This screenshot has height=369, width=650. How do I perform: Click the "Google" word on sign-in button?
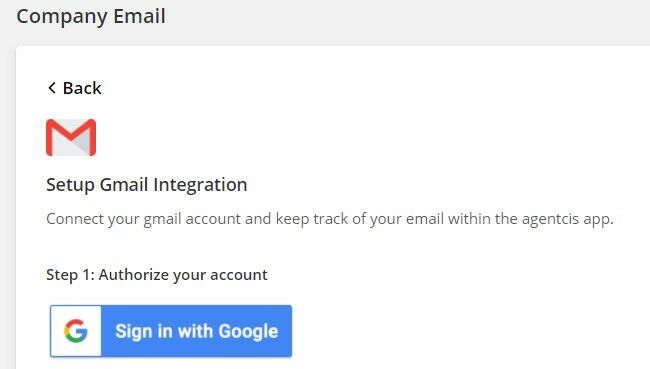[248, 331]
